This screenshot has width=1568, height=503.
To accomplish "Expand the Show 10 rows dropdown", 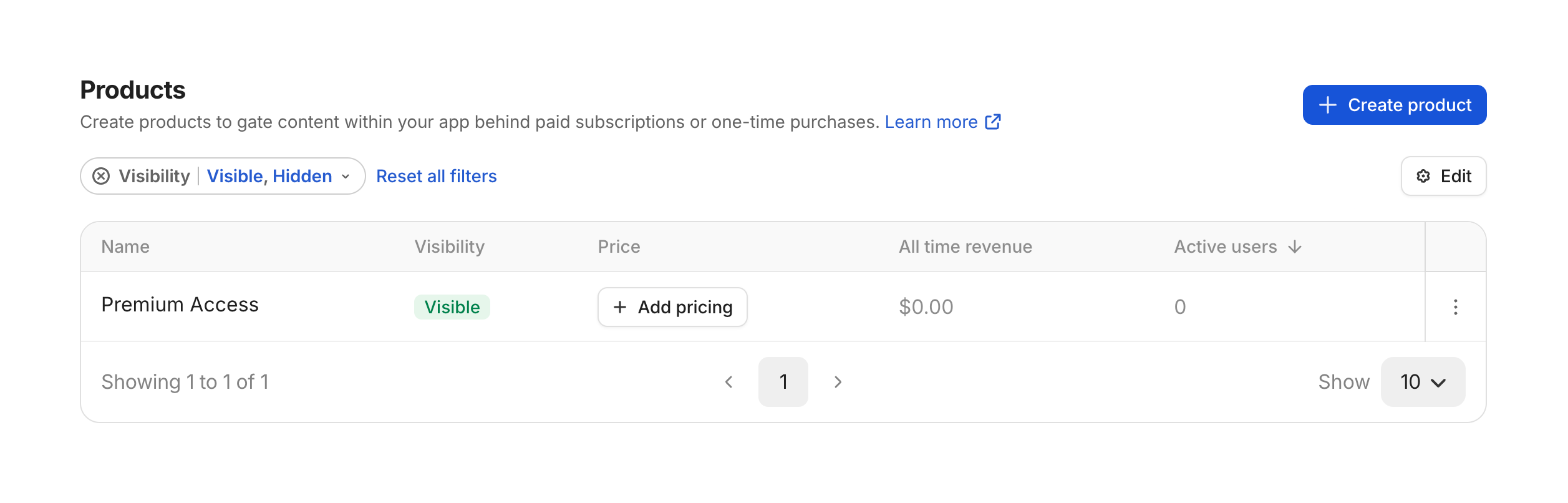I will 1423,382.
